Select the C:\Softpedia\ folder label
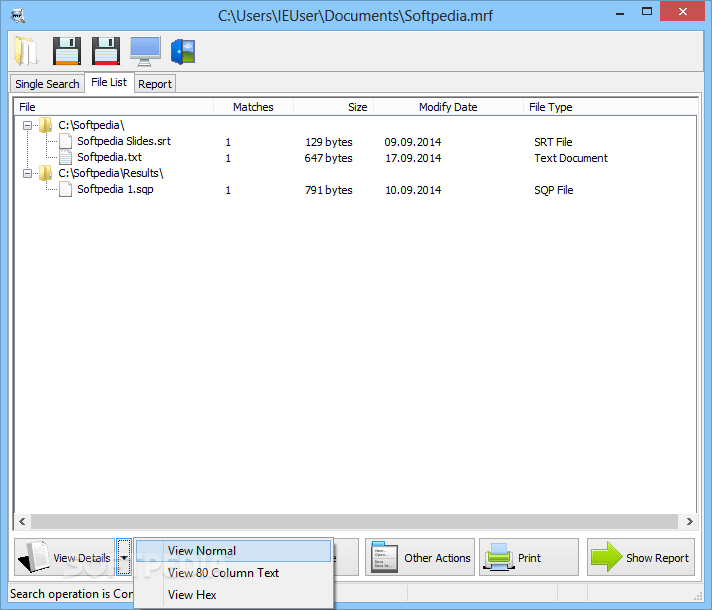Screen dimensions: 712x610 (91, 125)
